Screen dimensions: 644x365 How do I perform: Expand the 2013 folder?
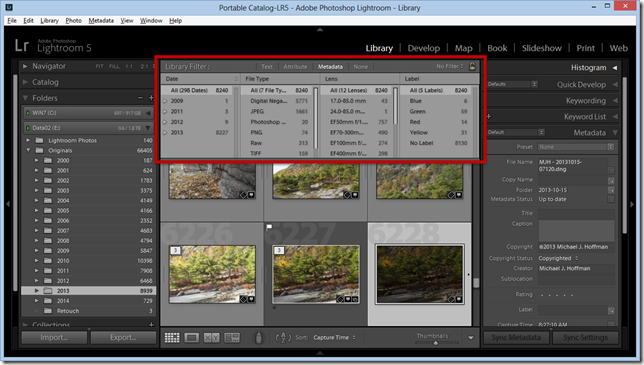[37, 291]
